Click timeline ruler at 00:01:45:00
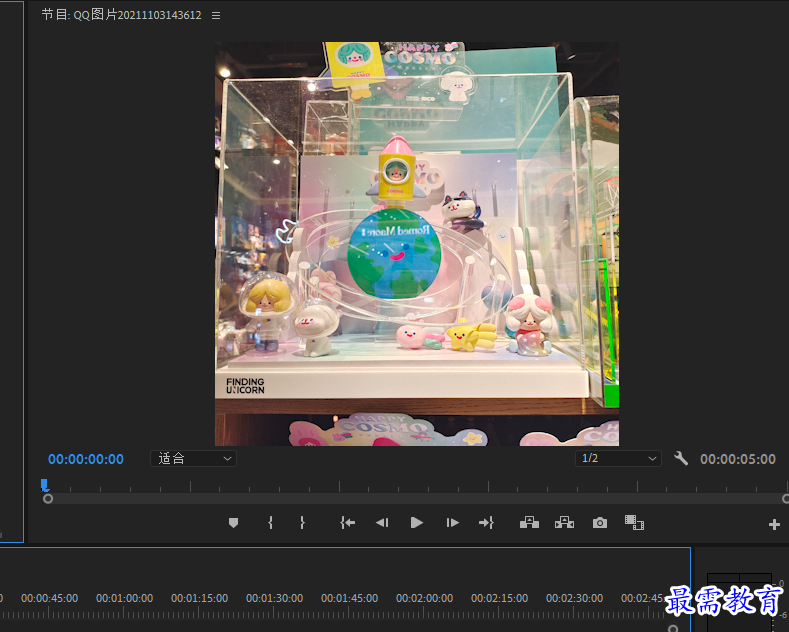Viewport: 789px width, 632px height. click(x=349, y=598)
